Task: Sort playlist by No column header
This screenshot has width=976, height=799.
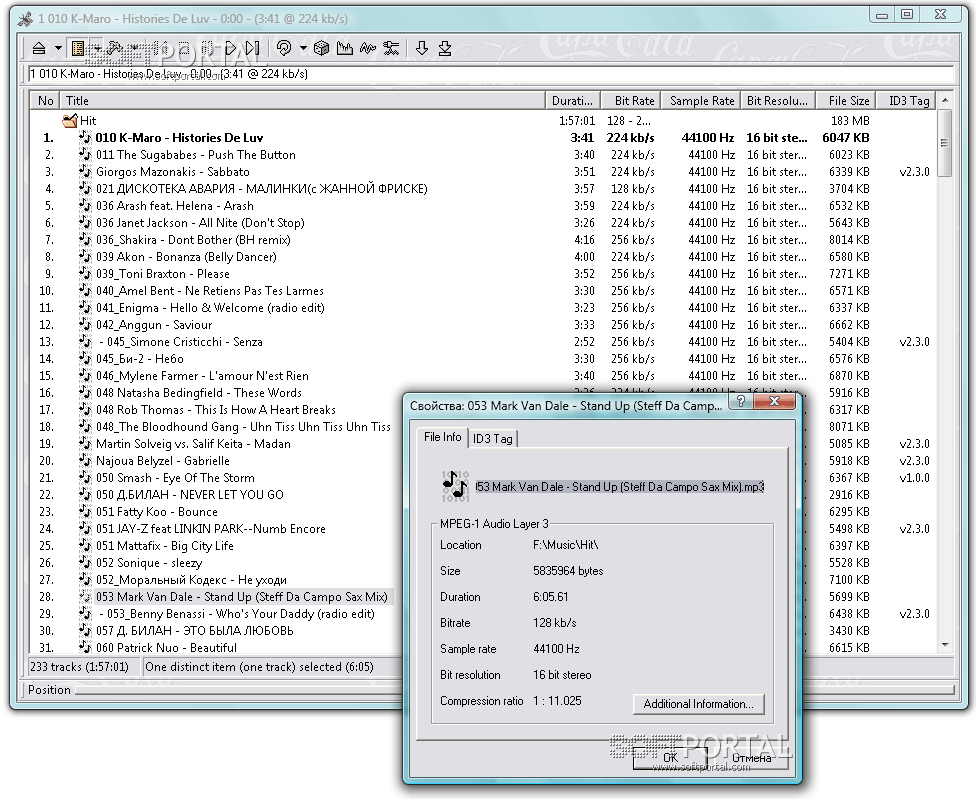Action: click(45, 100)
